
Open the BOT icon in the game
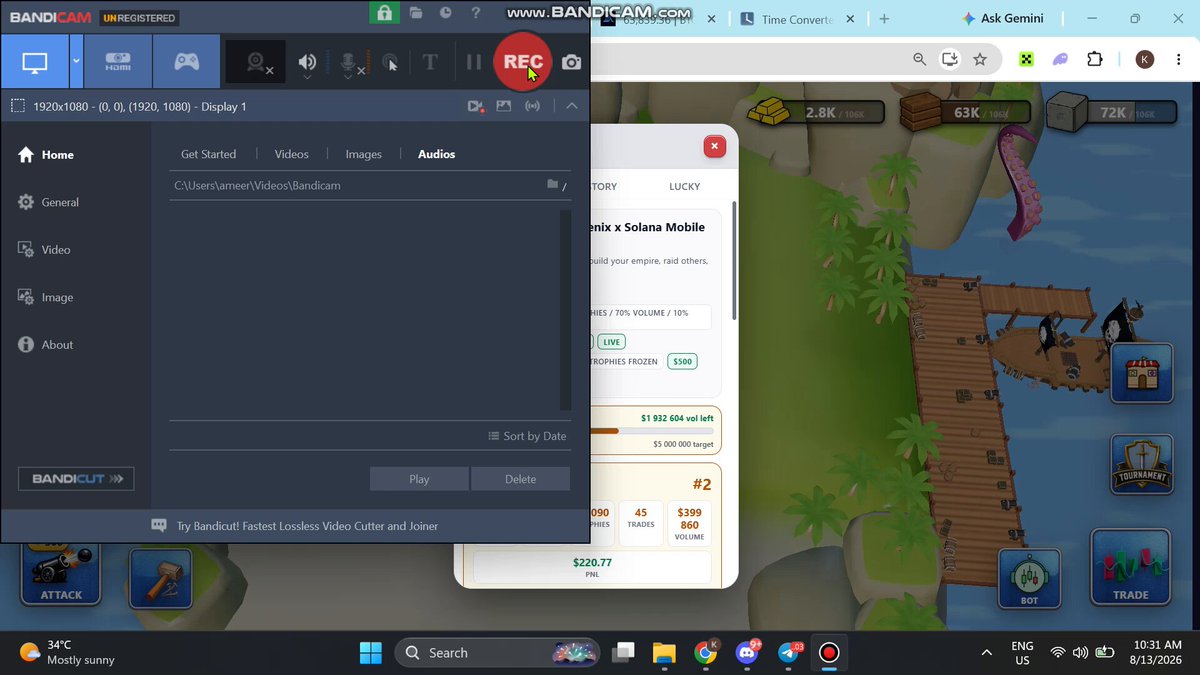pos(1029,578)
